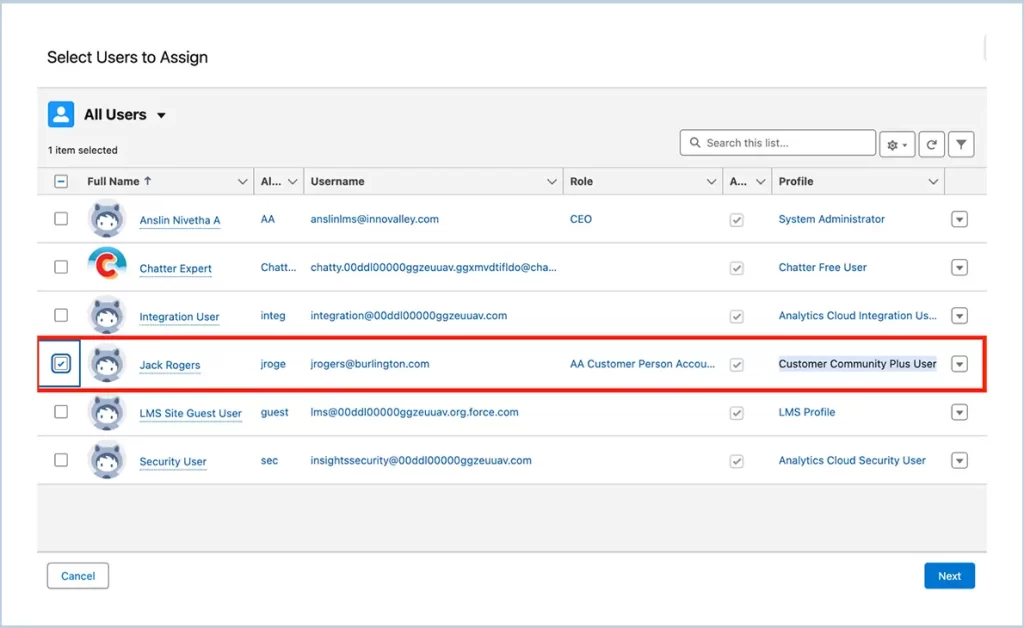Open the LMS Profile link
The width and height of the screenshot is (1024, 628).
[x=807, y=413]
